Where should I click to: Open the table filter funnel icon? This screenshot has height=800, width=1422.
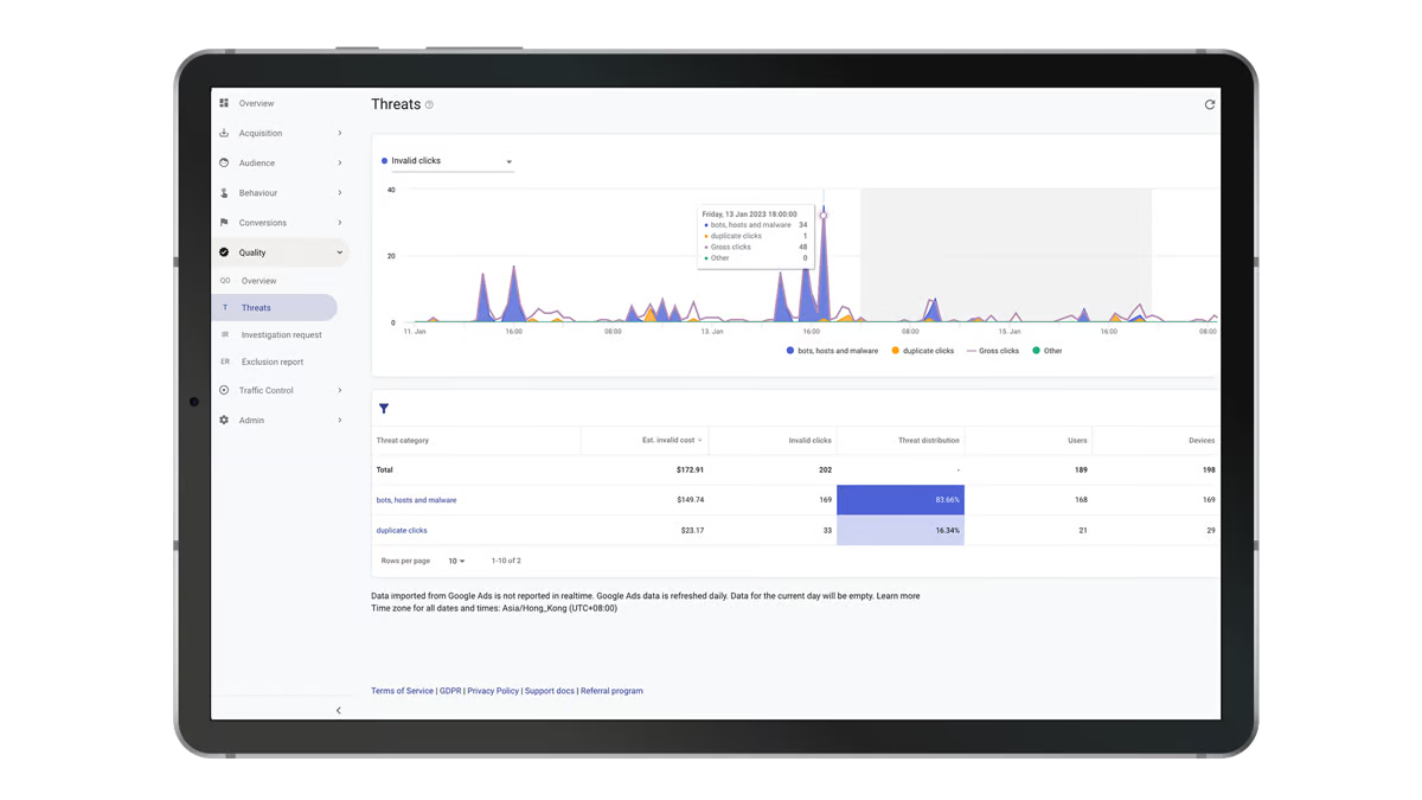pyautogui.click(x=384, y=408)
